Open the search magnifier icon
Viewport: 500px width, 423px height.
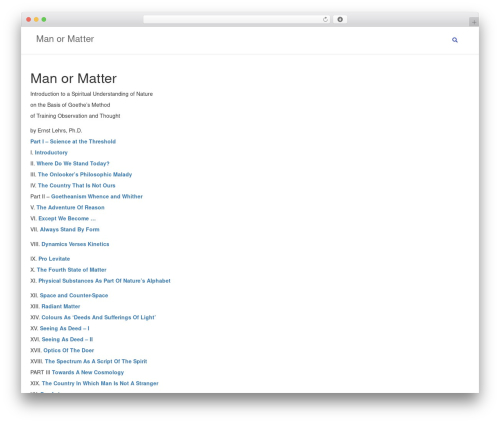coord(455,40)
